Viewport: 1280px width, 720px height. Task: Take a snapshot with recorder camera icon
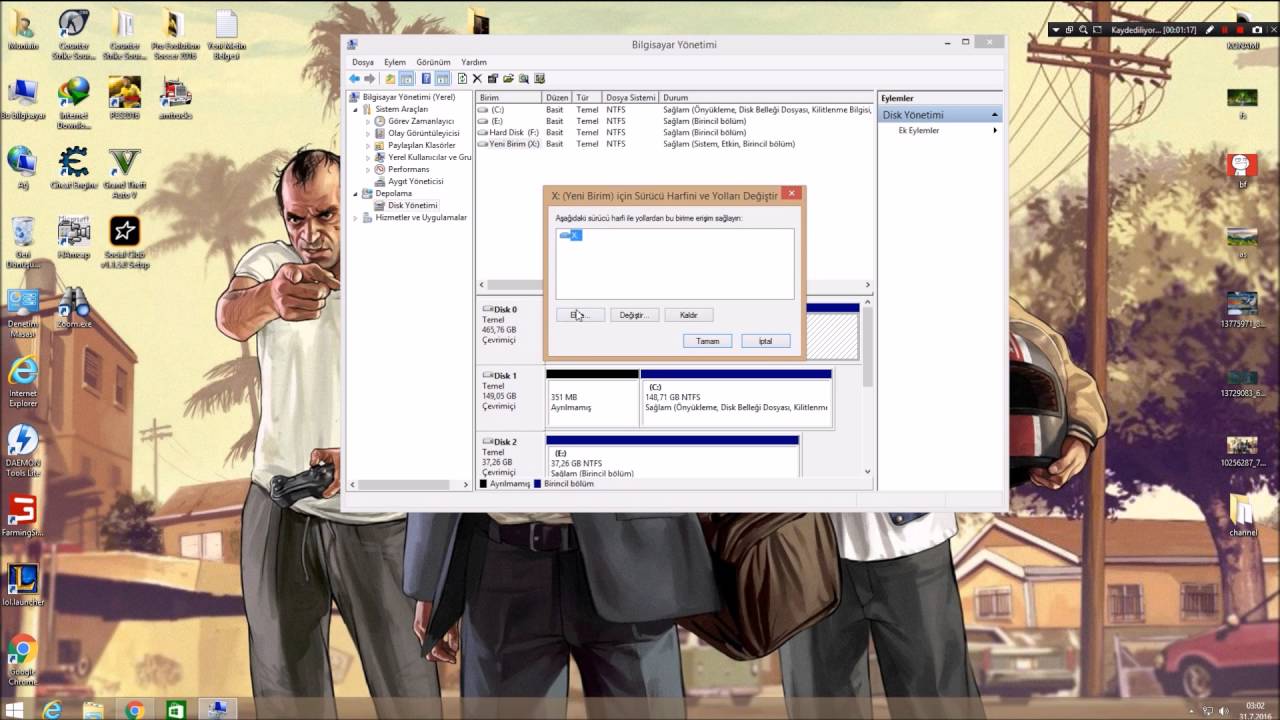(x=1257, y=30)
